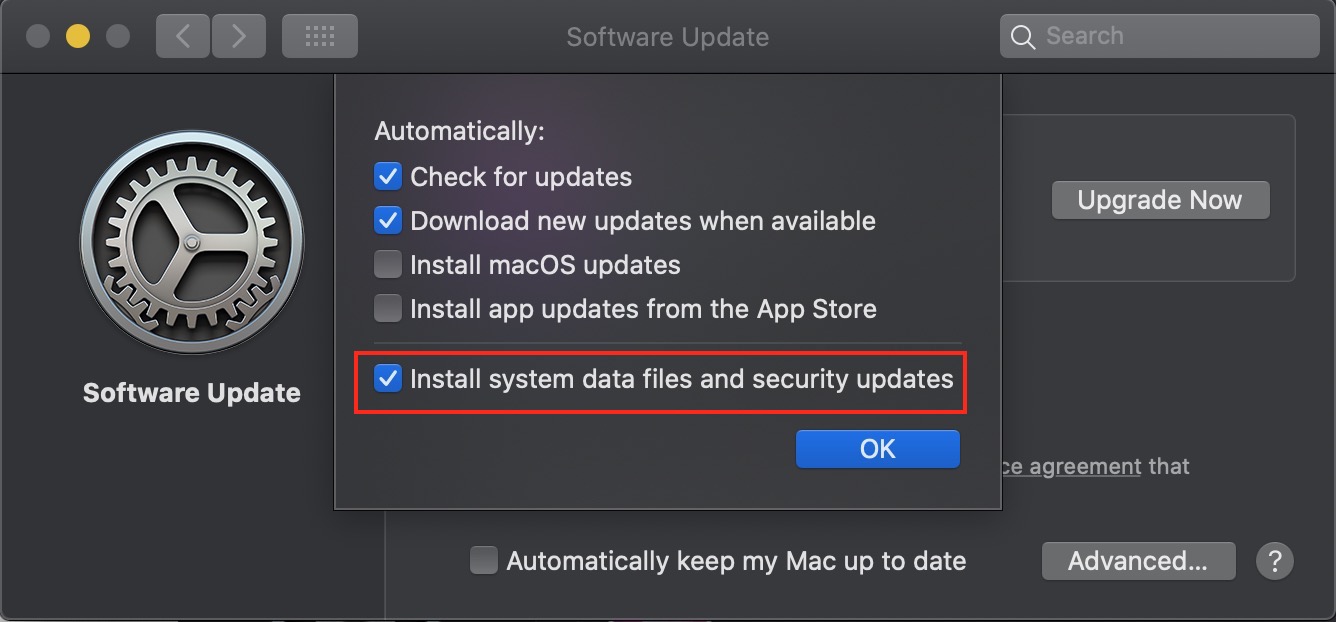
Task: Click the Upgrade Now button
Action: 1160,200
